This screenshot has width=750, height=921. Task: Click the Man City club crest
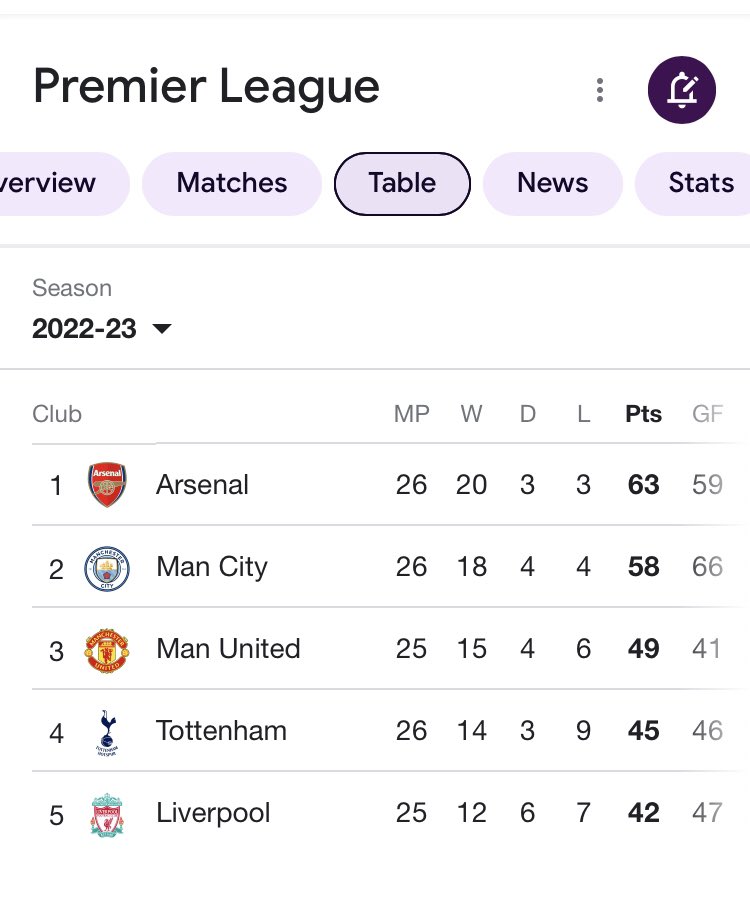point(107,567)
